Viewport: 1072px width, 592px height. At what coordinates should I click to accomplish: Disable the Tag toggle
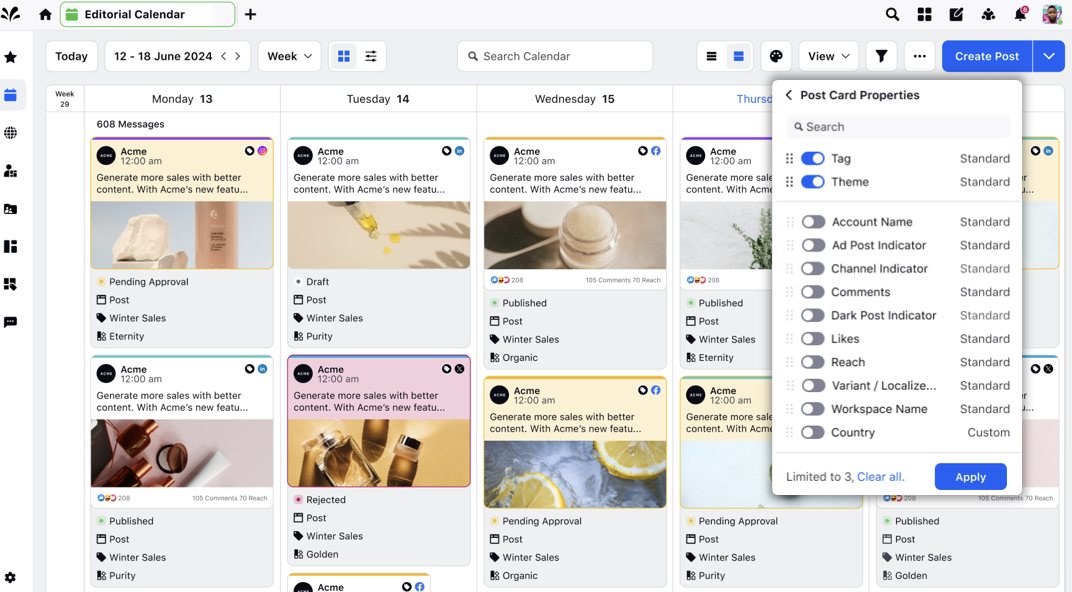click(x=813, y=159)
